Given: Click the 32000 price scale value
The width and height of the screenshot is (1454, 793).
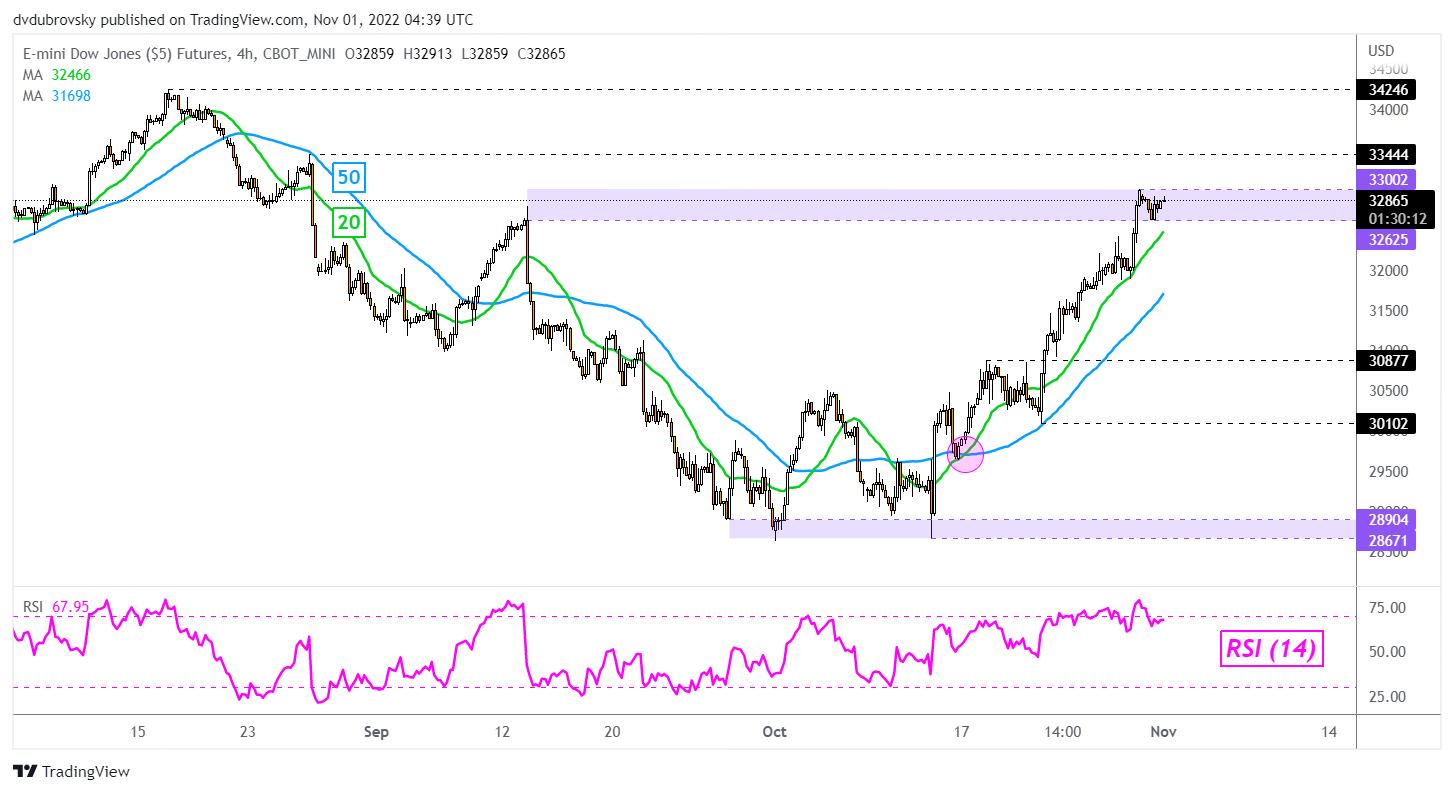Looking at the screenshot, I should (x=1388, y=270).
